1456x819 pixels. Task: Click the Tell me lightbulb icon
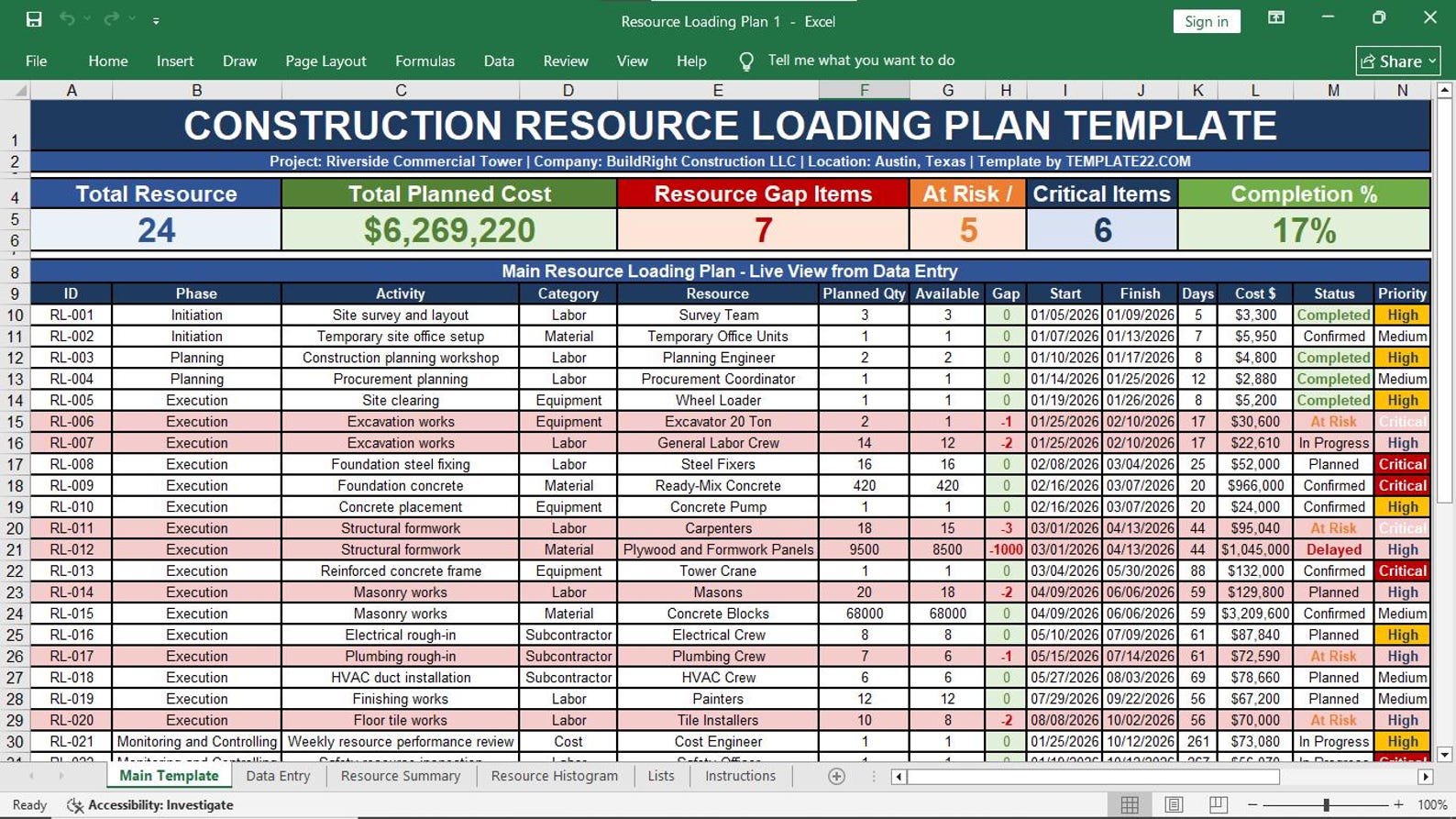[x=746, y=61]
